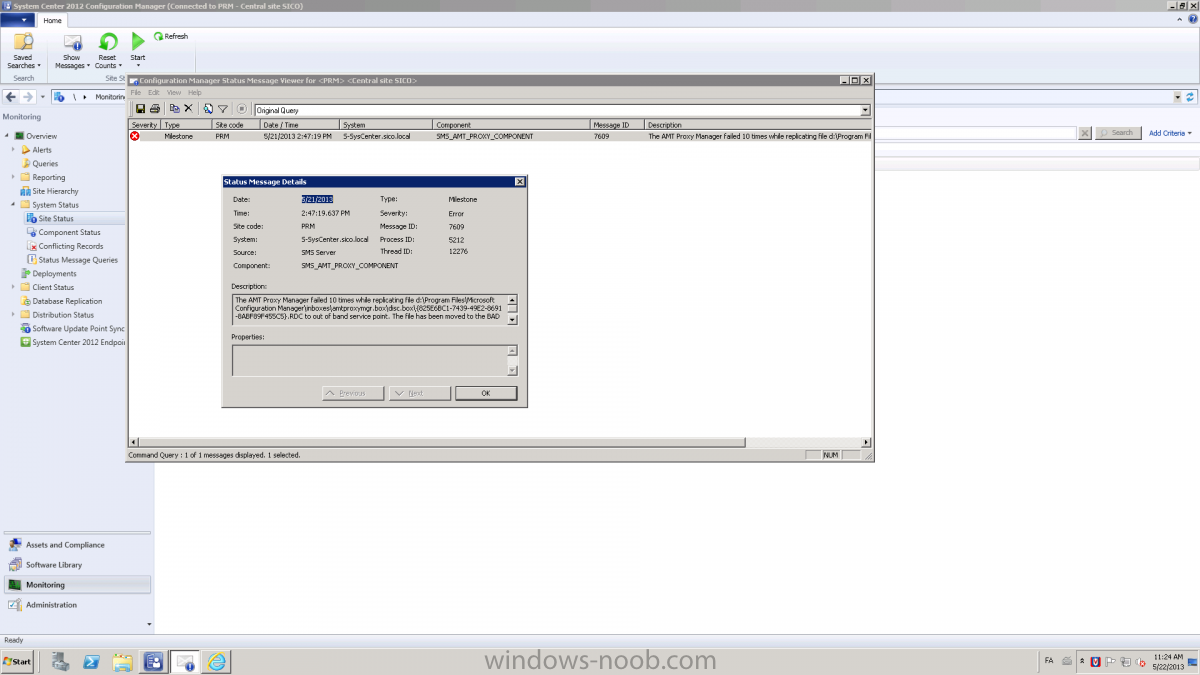Select Database Replication node
1200x675 pixels.
point(67,301)
